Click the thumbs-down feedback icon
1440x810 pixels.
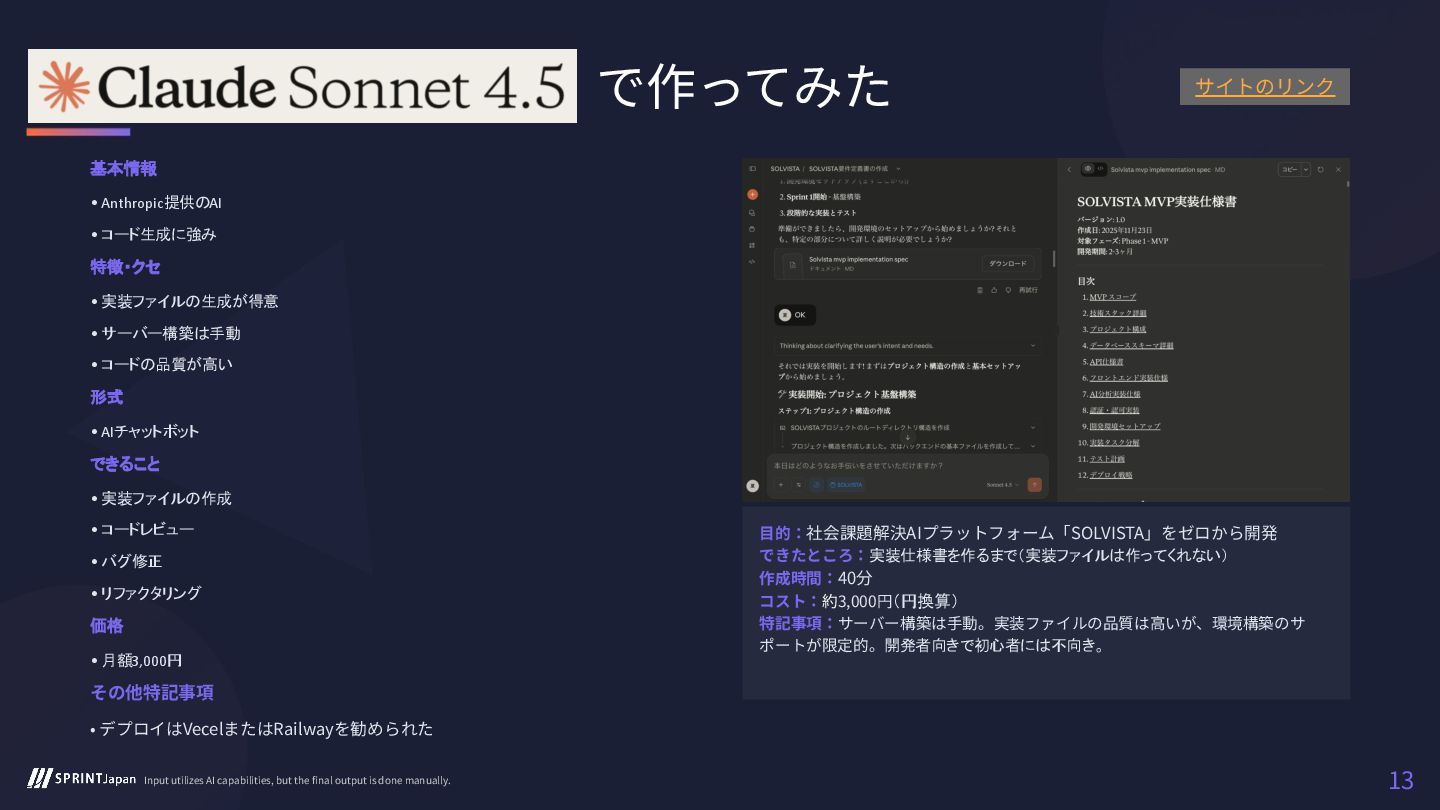tap(1008, 290)
